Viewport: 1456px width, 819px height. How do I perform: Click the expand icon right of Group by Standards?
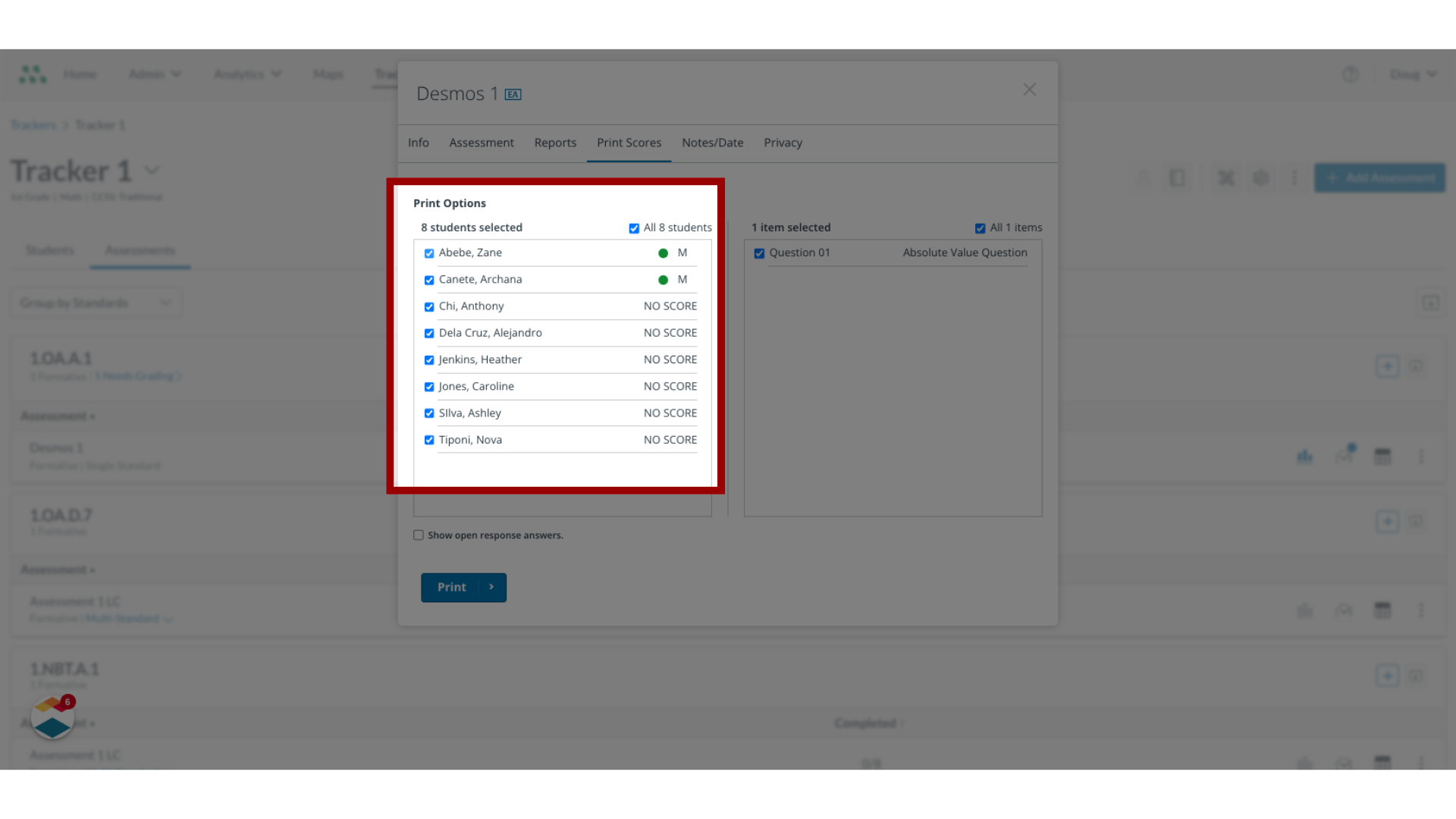point(1430,303)
